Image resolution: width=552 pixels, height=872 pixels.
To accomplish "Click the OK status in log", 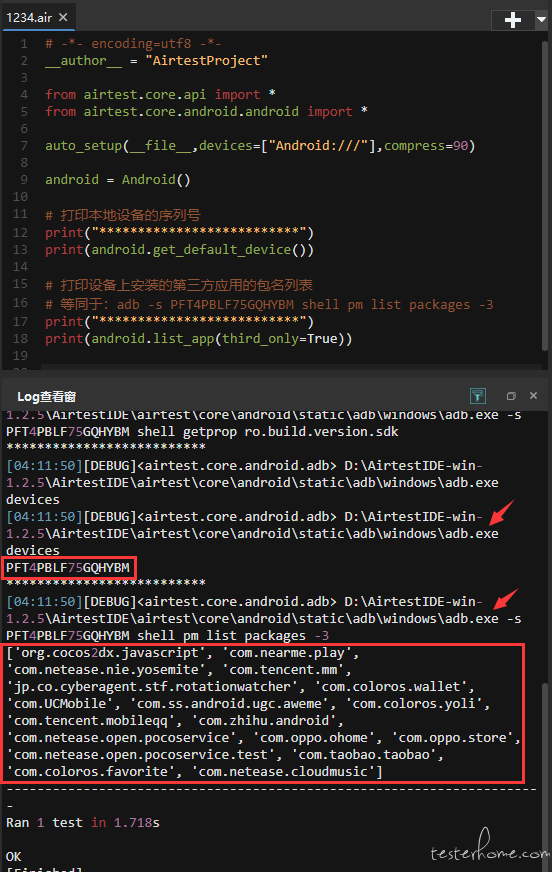I will [x=14, y=856].
